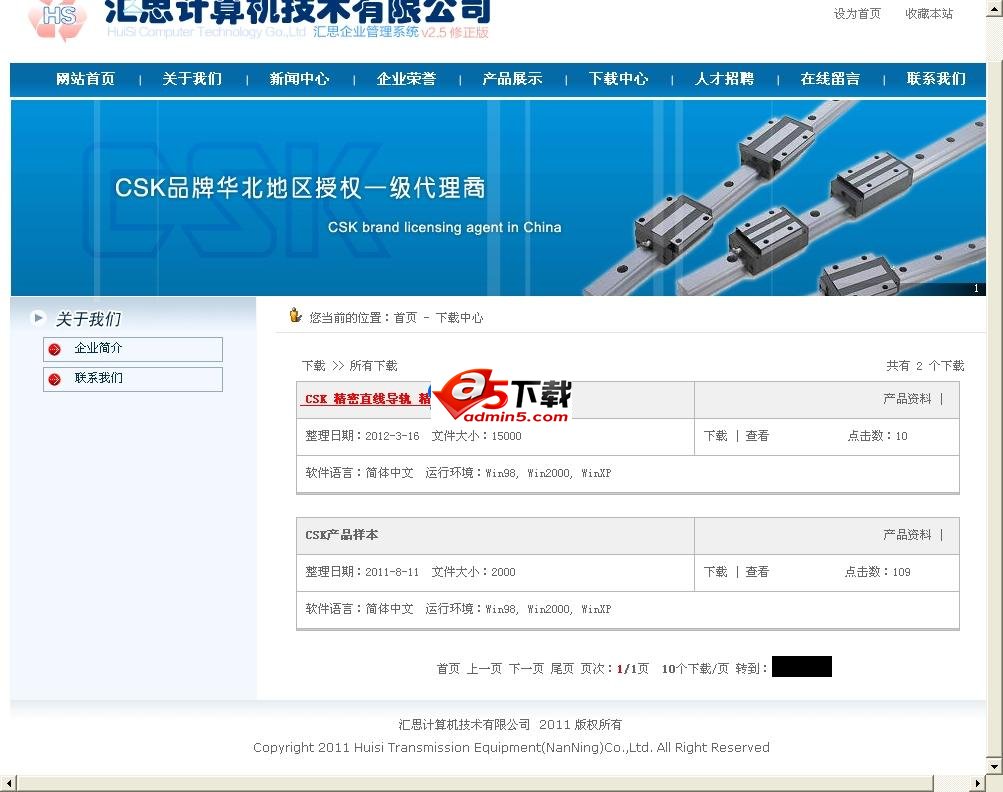This screenshot has width=1003, height=792.
Task: Open the CSK 精密直线导轨 download title
Action: 367,399
